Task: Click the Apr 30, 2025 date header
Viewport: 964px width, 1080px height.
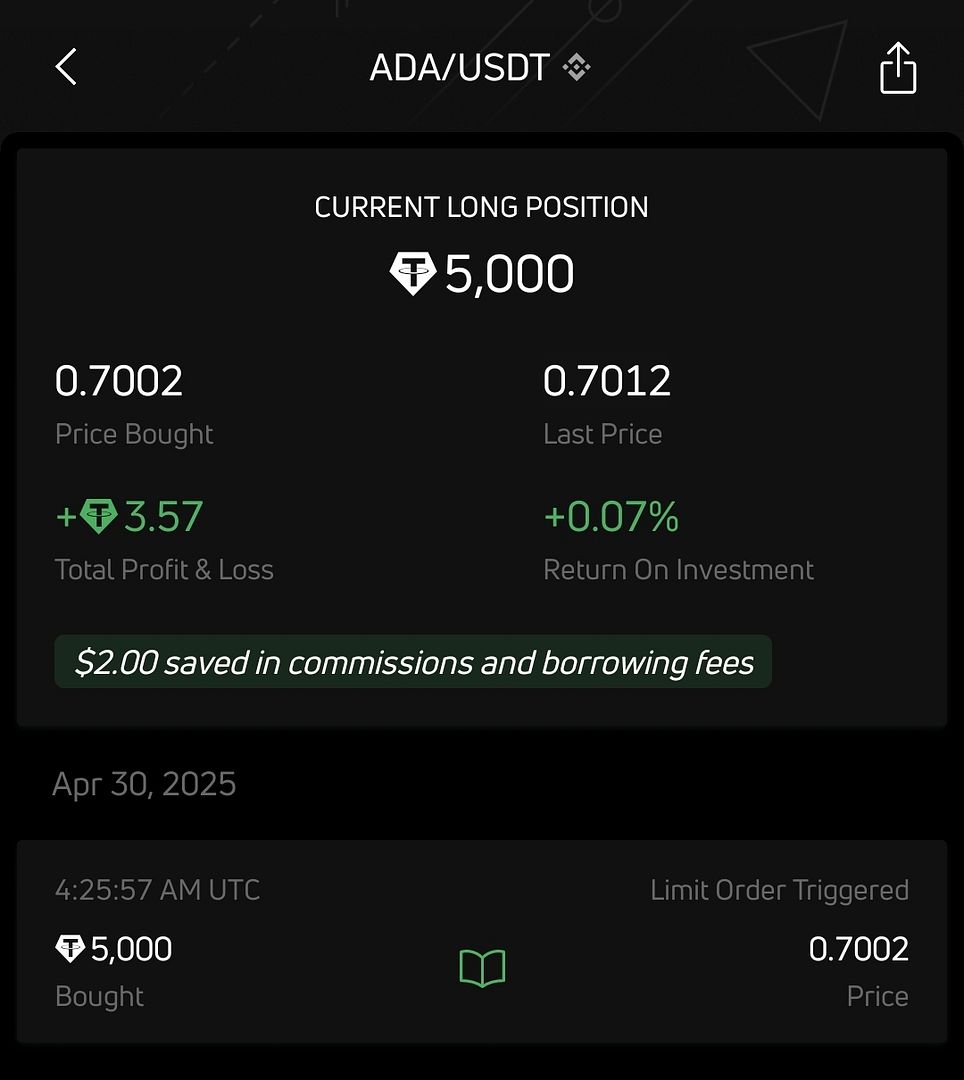Action: pos(144,784)
